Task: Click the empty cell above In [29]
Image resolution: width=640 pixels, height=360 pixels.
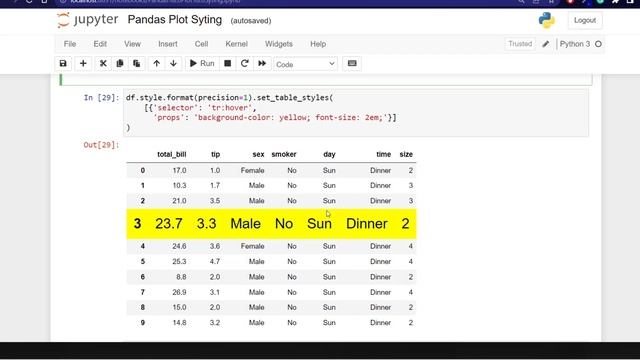Action: point(326,80)
